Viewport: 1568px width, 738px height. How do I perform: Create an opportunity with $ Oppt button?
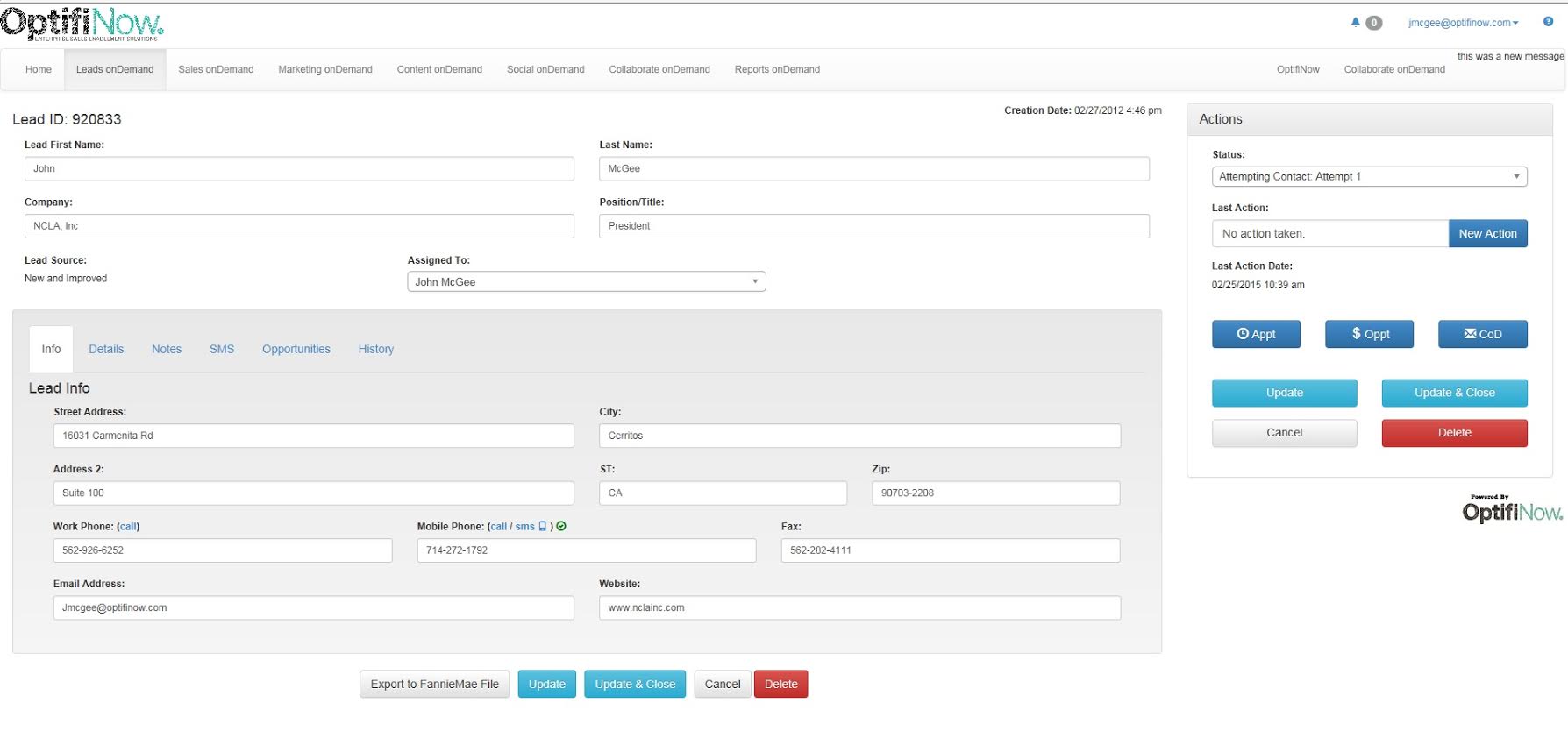1369,334
